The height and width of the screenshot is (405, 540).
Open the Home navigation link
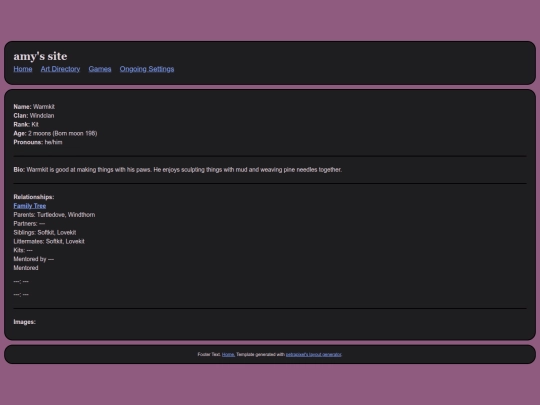(x=23, y=69)
